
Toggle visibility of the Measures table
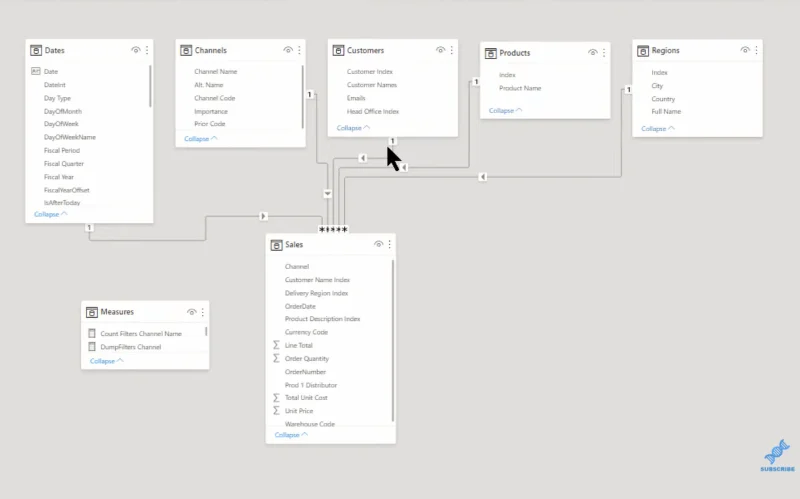[191, 312]
